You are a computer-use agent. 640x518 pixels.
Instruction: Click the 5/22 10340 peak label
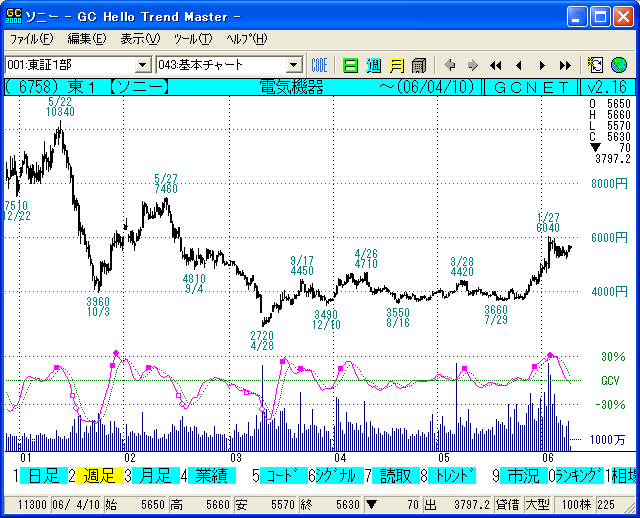tap(60, 107)
